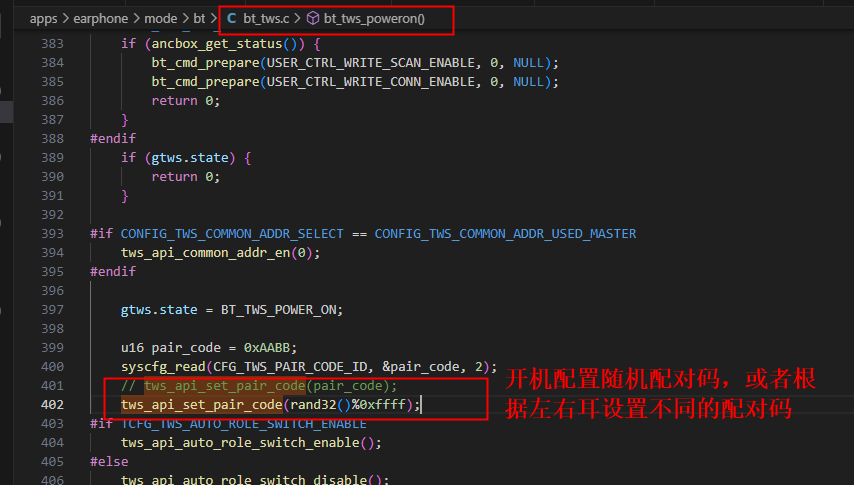Image resolution: width=854 pixels, height=485 pixels.
Task: Click 'syscfg_read' on line 400
Action: point(163,367)
